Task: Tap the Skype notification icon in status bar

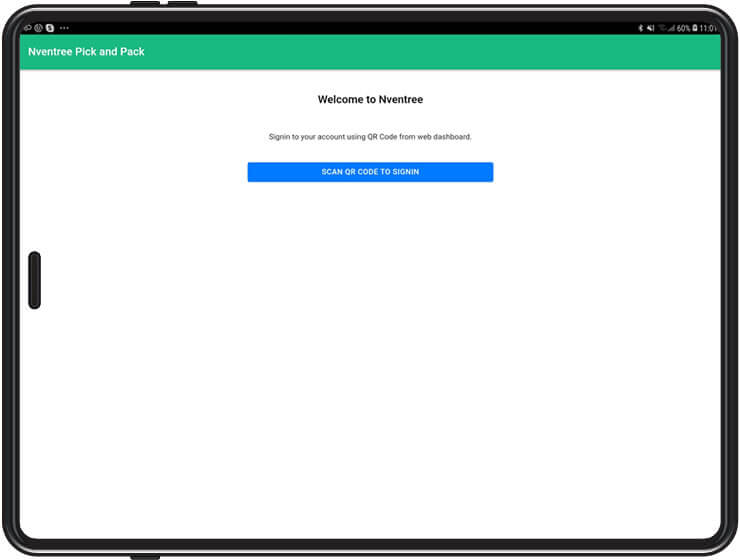Action: 50,28
